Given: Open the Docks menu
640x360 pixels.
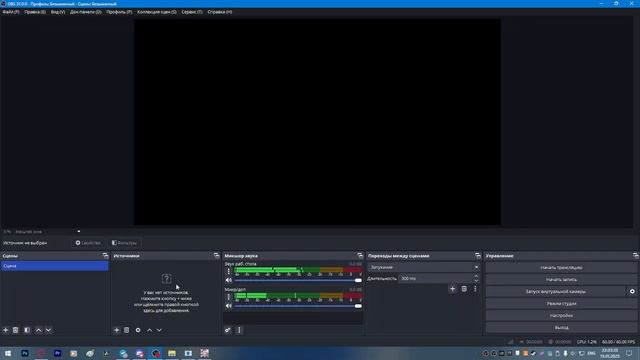Looking at the screenshot, I should click(85, 12).
